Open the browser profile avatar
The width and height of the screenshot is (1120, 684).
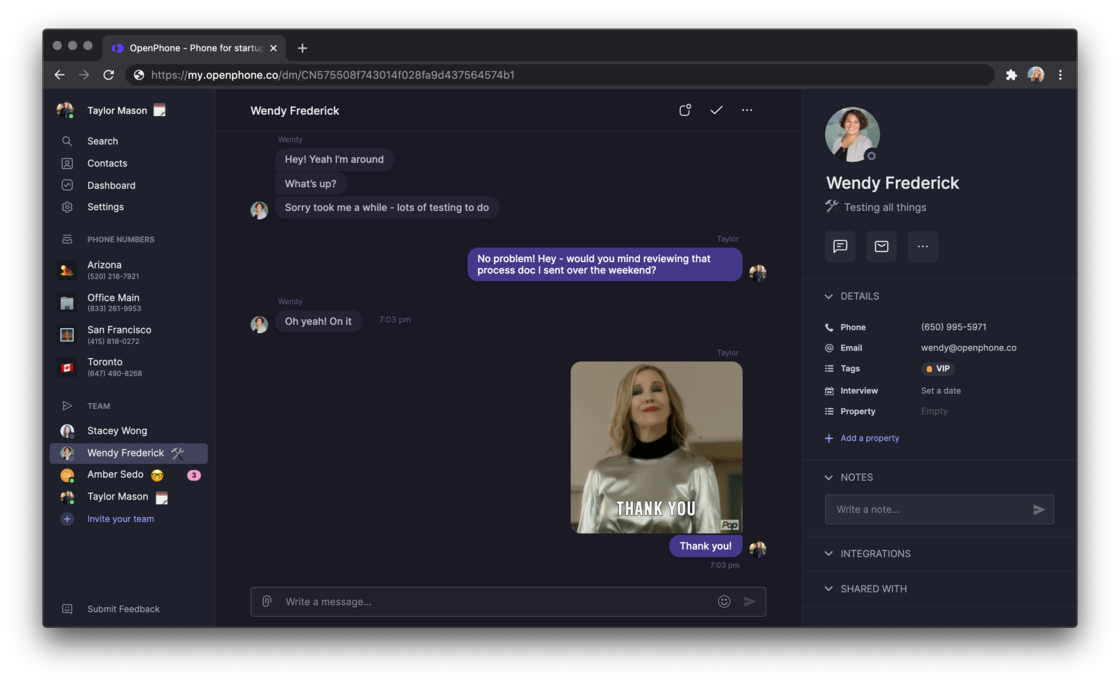(x=1036, y=74)
